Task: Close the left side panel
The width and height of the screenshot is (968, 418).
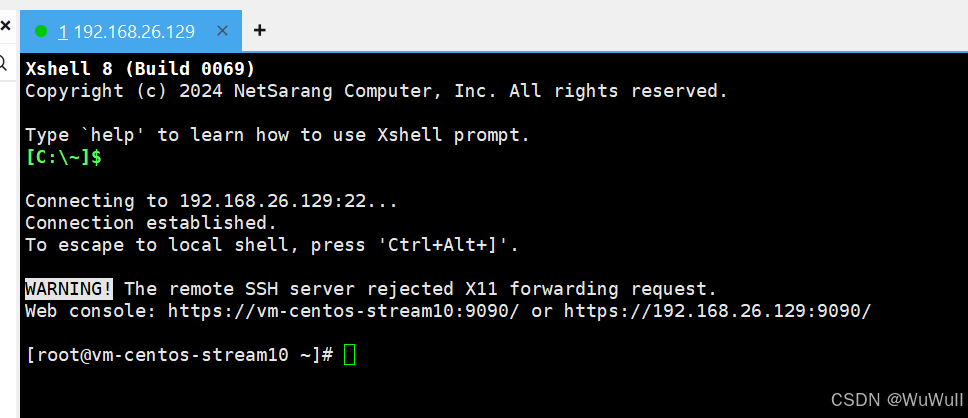Action: (x=5, y=25)
